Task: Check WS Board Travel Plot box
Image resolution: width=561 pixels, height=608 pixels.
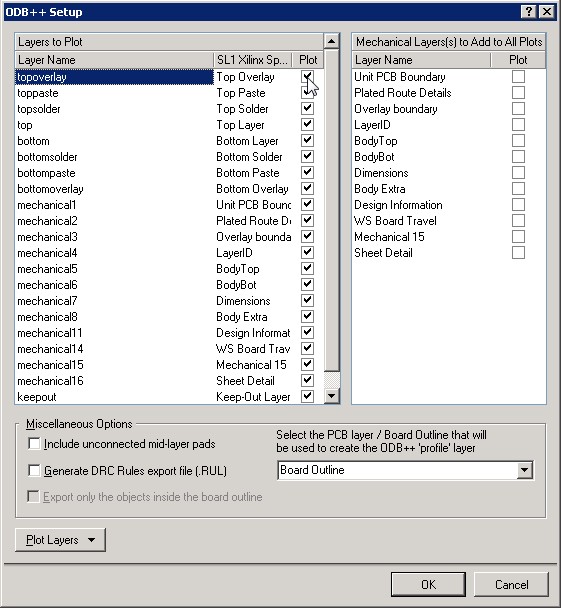Action: tap(518, 220)
